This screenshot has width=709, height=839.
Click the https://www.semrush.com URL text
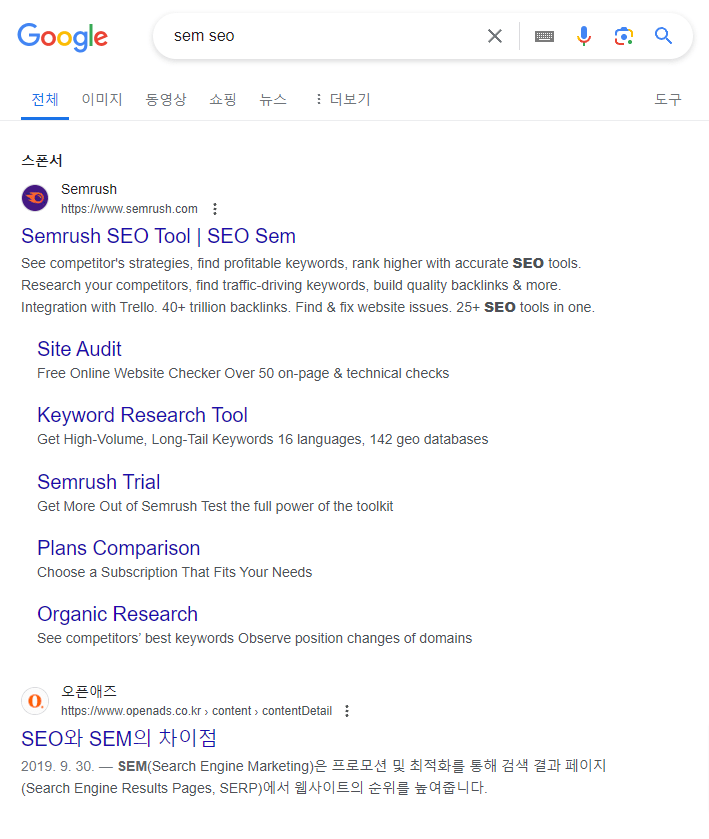129,209
